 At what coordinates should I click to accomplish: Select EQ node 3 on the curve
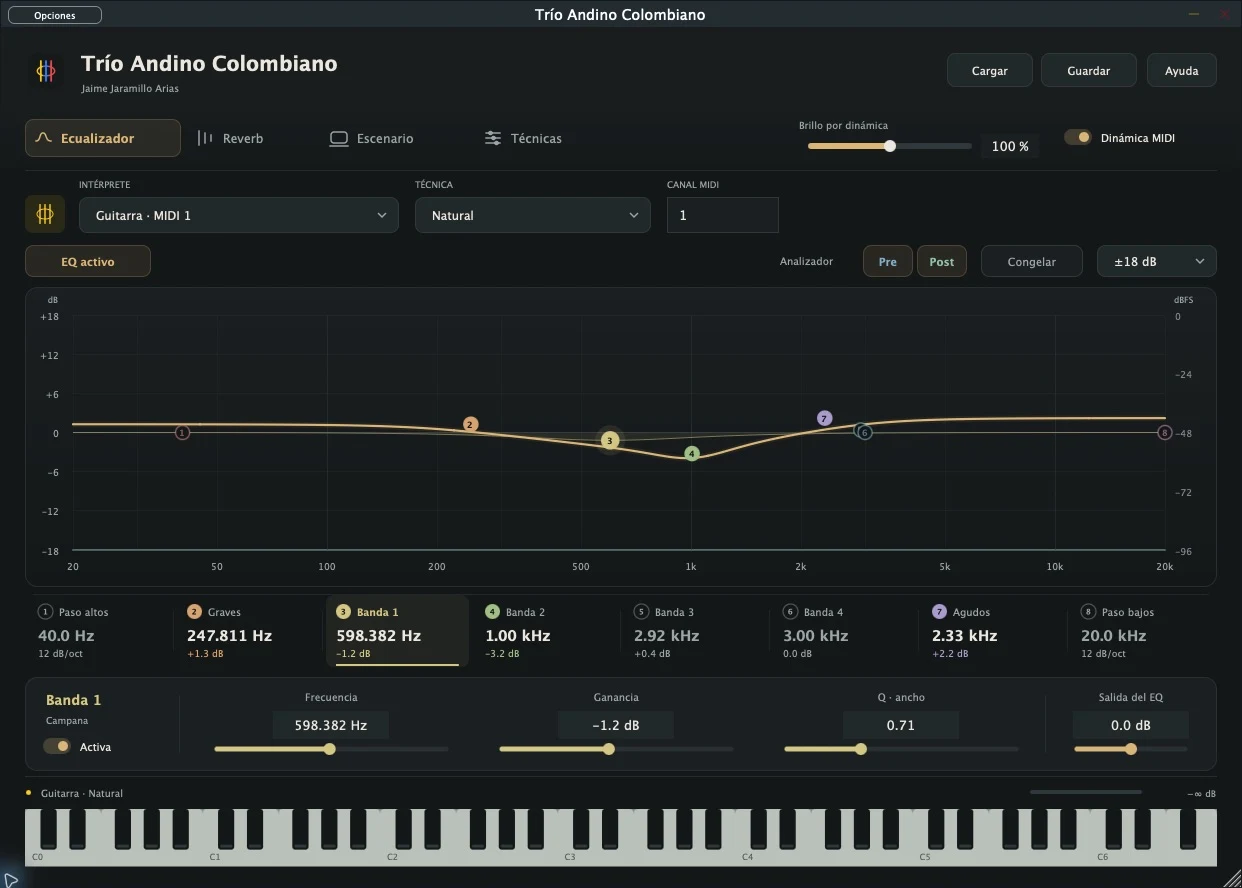point(610,440)
